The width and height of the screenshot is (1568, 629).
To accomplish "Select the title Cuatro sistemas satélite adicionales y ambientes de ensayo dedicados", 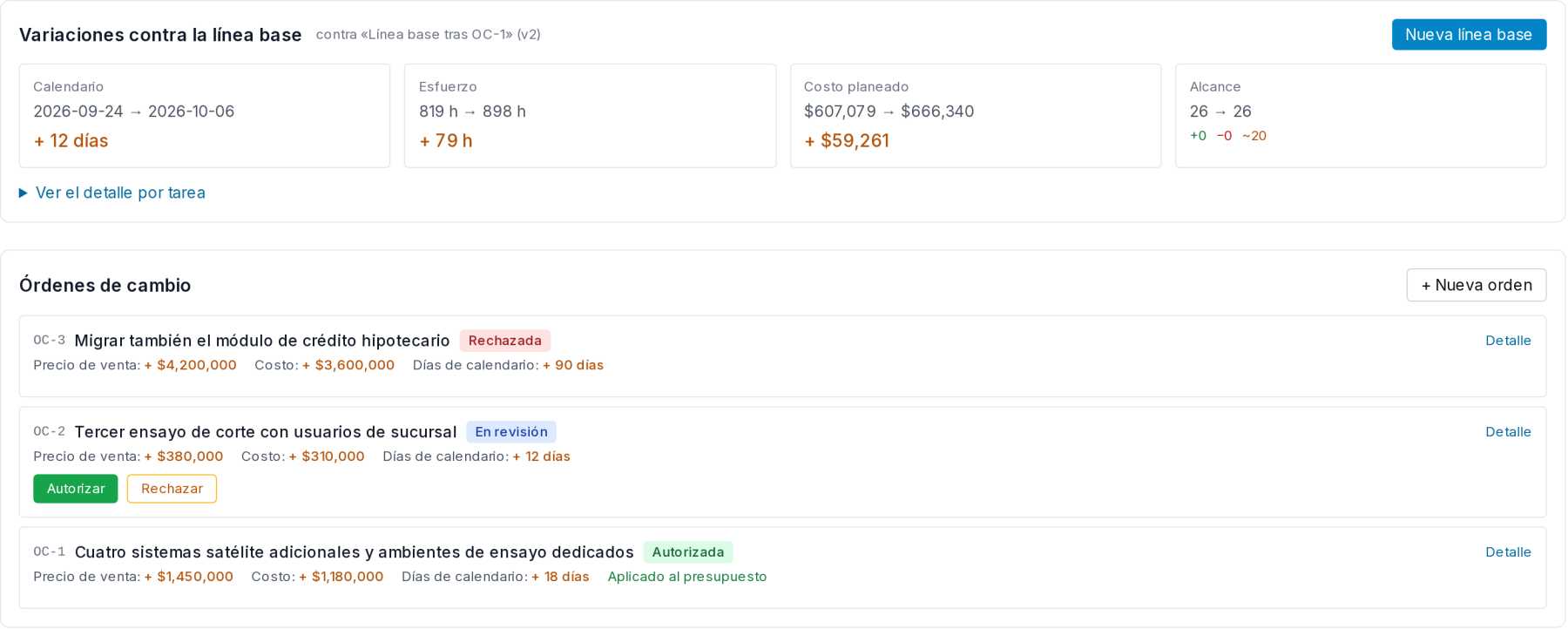I will click(x=355, y=552).
